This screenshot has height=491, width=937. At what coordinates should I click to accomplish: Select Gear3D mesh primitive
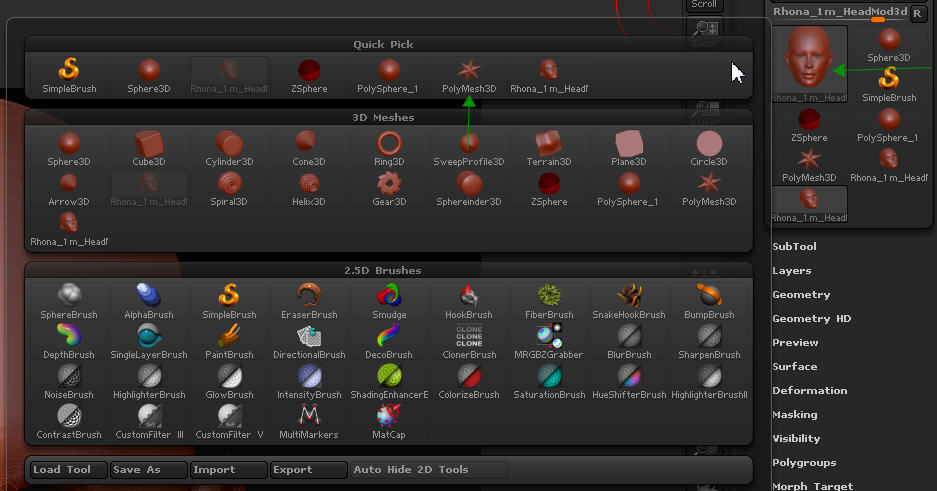coord(389,189)
